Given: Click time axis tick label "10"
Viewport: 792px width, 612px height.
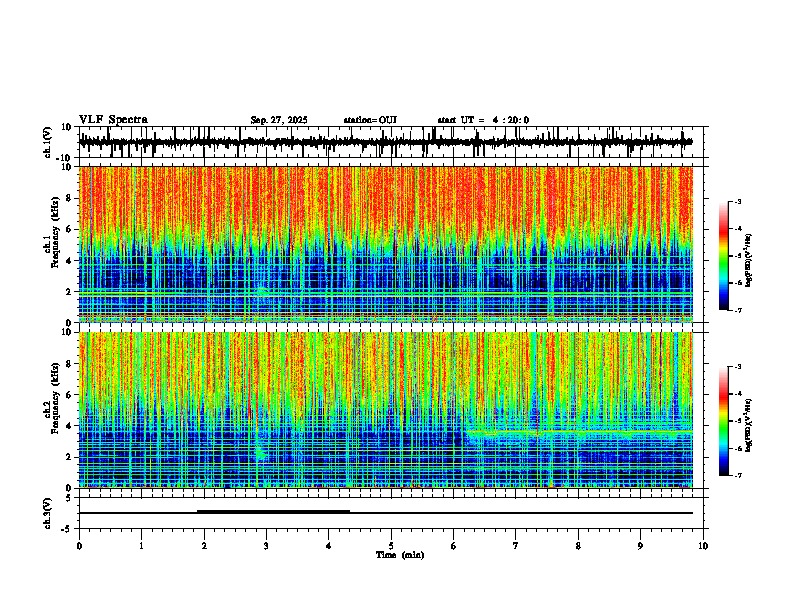Looking at the screenshot, I should point(703,546).
